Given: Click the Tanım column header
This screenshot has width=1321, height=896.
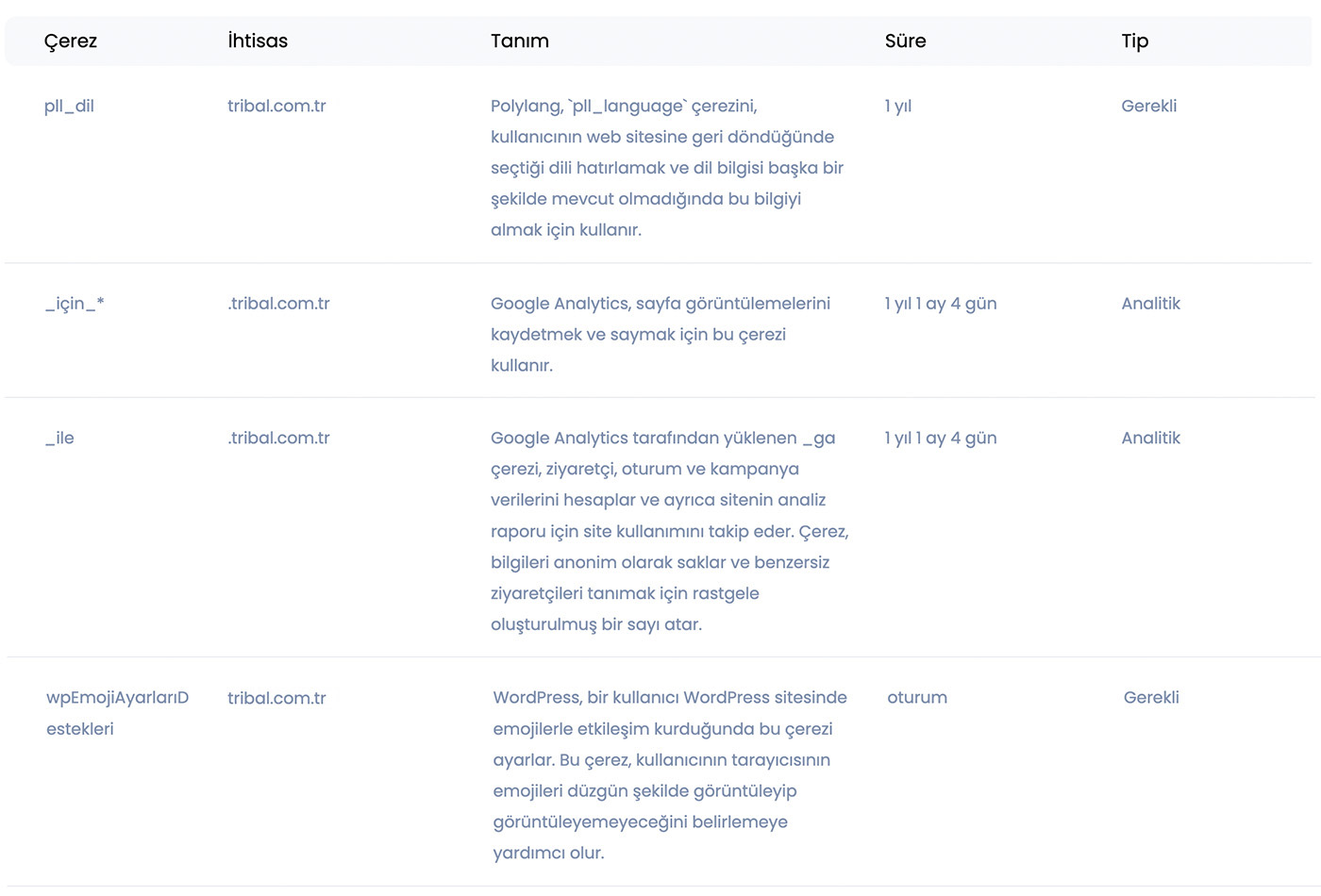Looking at the screenshot, I should click(x=520, y=41).
